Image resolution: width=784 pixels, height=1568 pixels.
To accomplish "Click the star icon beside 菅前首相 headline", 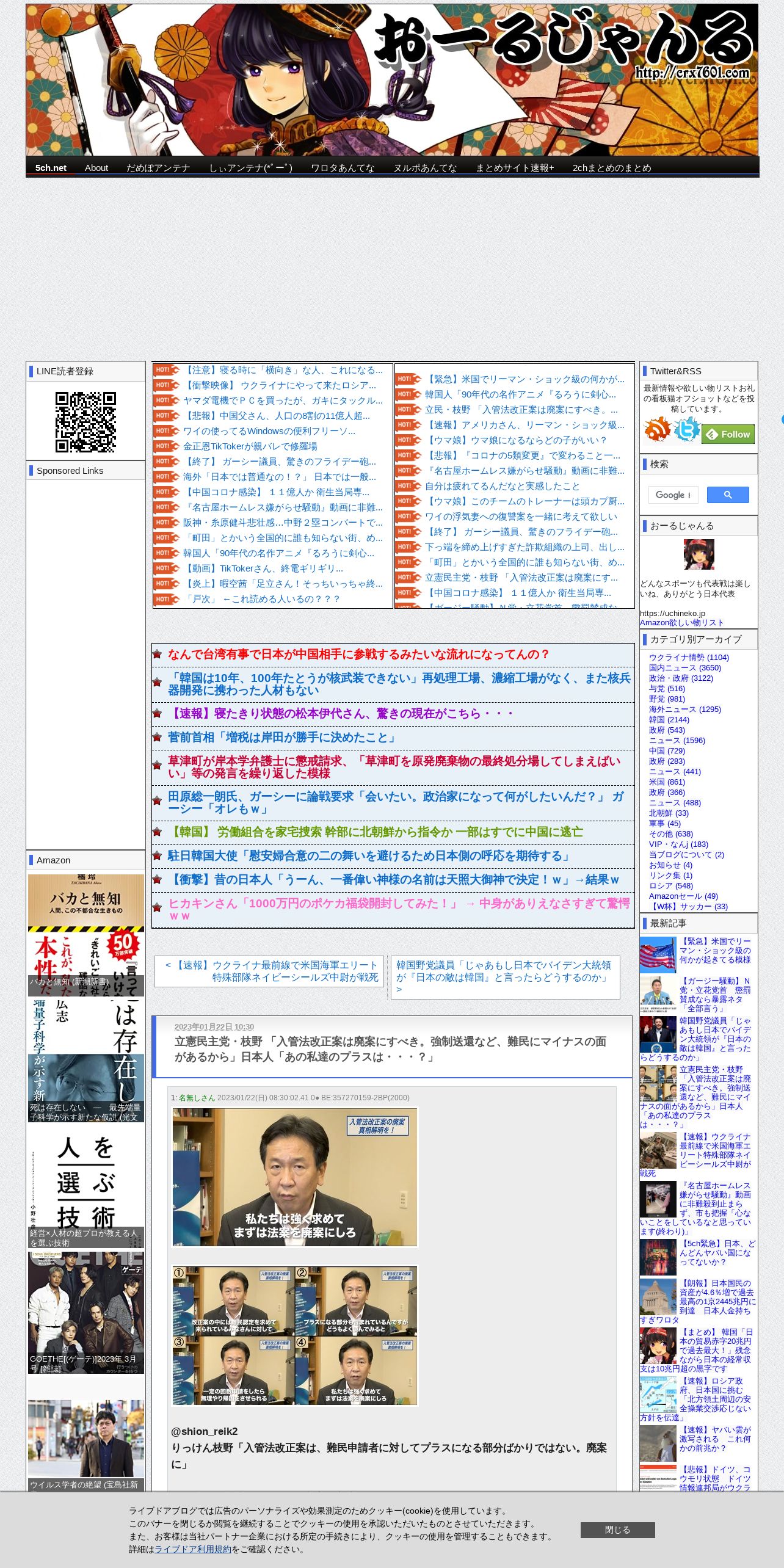I will coord(157,738).
